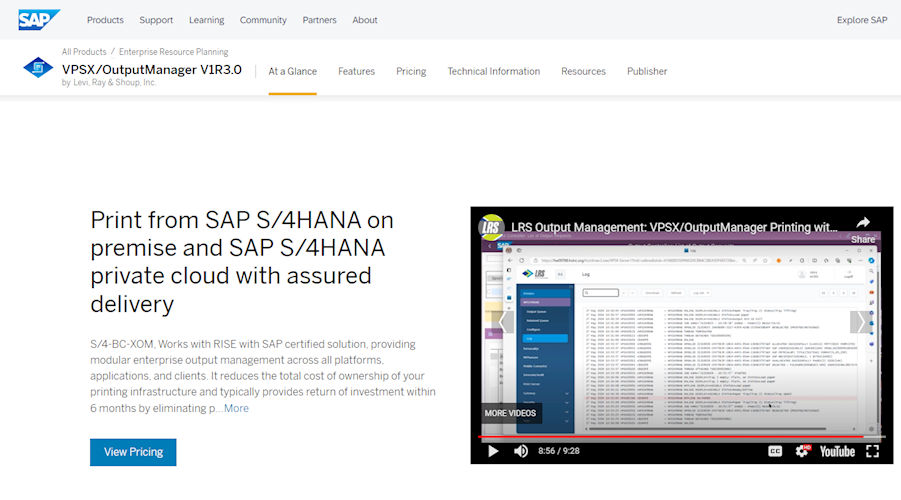
Task: Toggle closed captions on the video
Action: point(775,451)
